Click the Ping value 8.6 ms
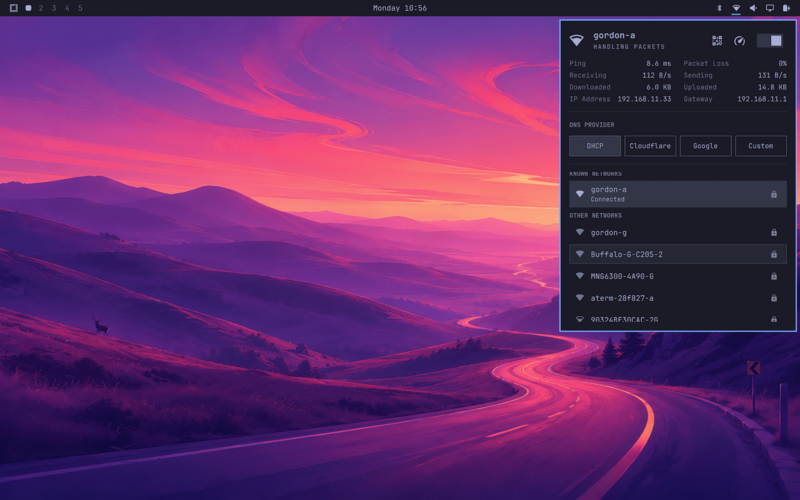 pos(659,63)
